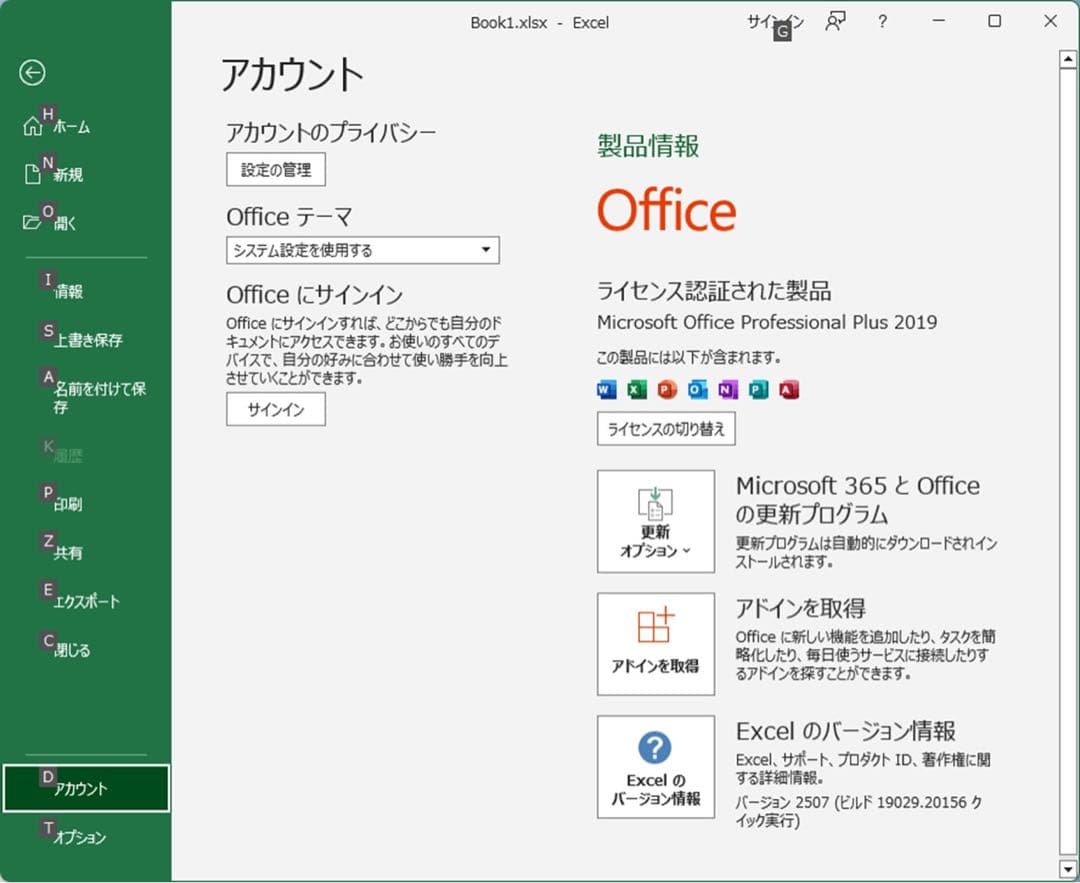
Task: Select the Publisher icon in the product row
Action: point(757,390)
